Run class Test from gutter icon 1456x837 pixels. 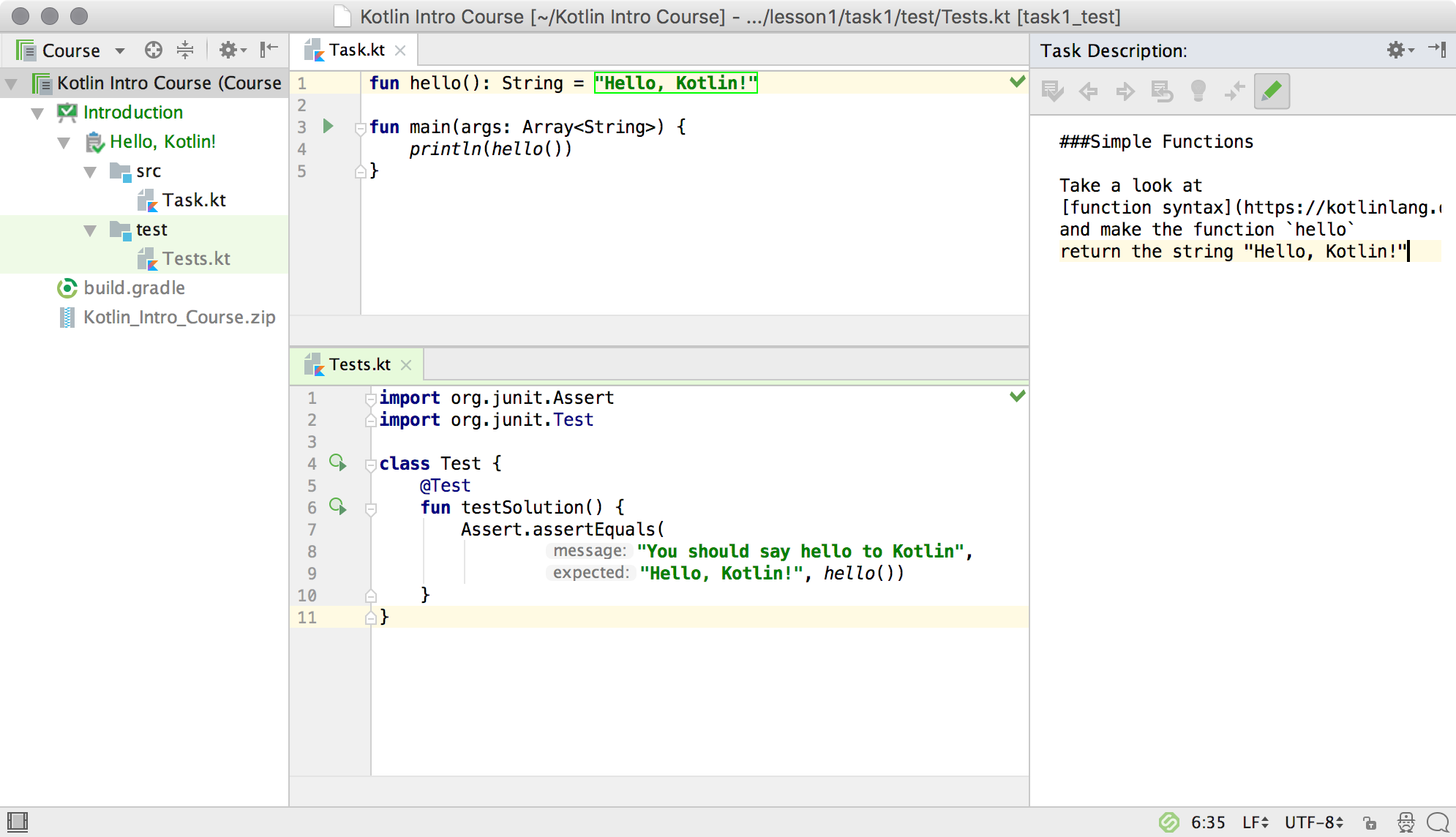click(x=337, y=463)
